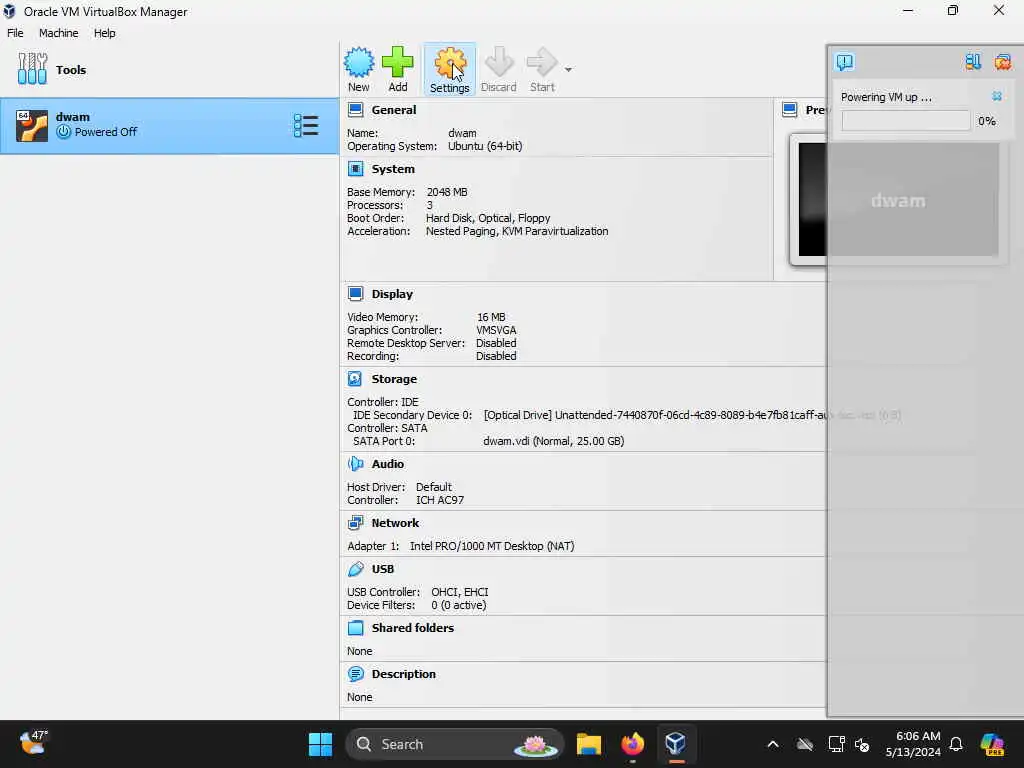Click the 'VMSVGA' graphics controller value
1024x768 pixels.
[496, 330]
